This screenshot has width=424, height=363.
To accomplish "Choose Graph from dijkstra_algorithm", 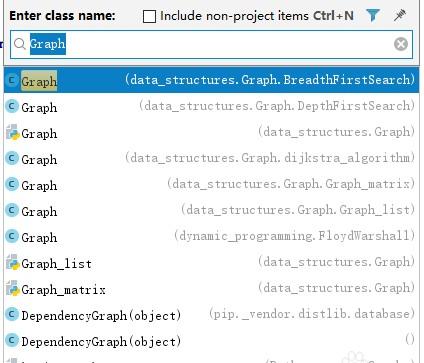I will point(212,158).
